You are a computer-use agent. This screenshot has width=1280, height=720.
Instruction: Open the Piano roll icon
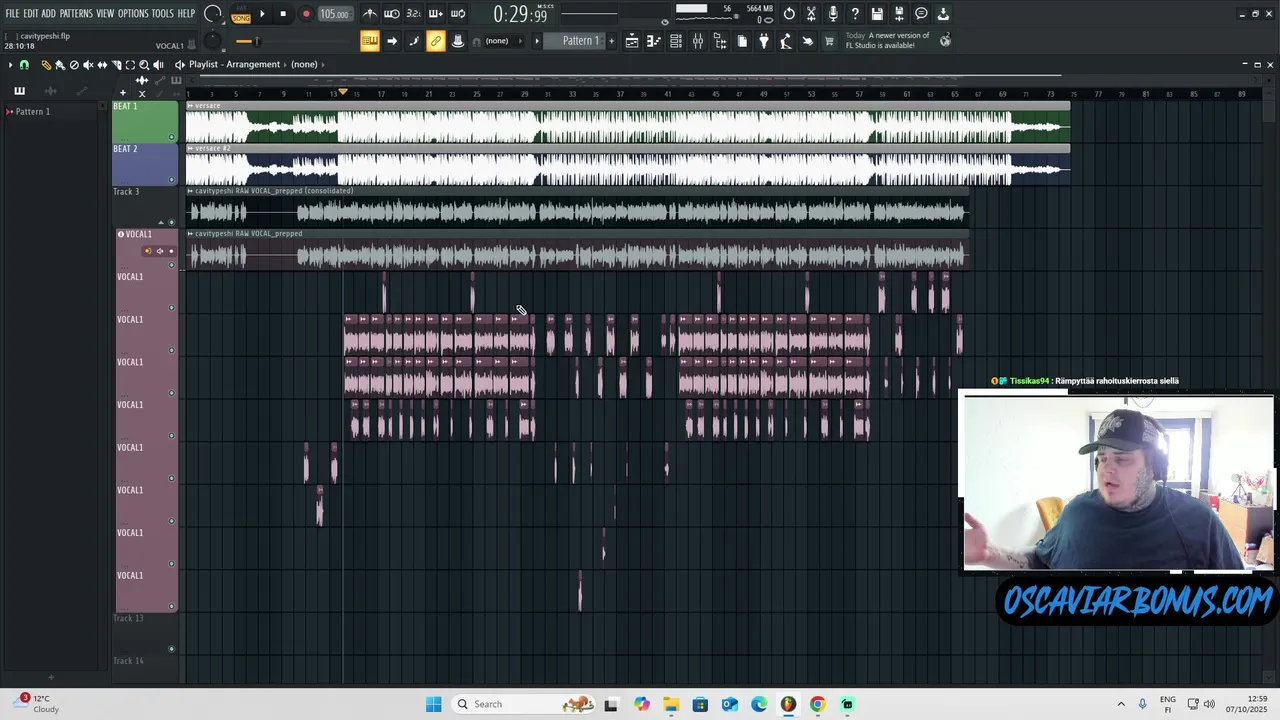click(x=654, y=41)
